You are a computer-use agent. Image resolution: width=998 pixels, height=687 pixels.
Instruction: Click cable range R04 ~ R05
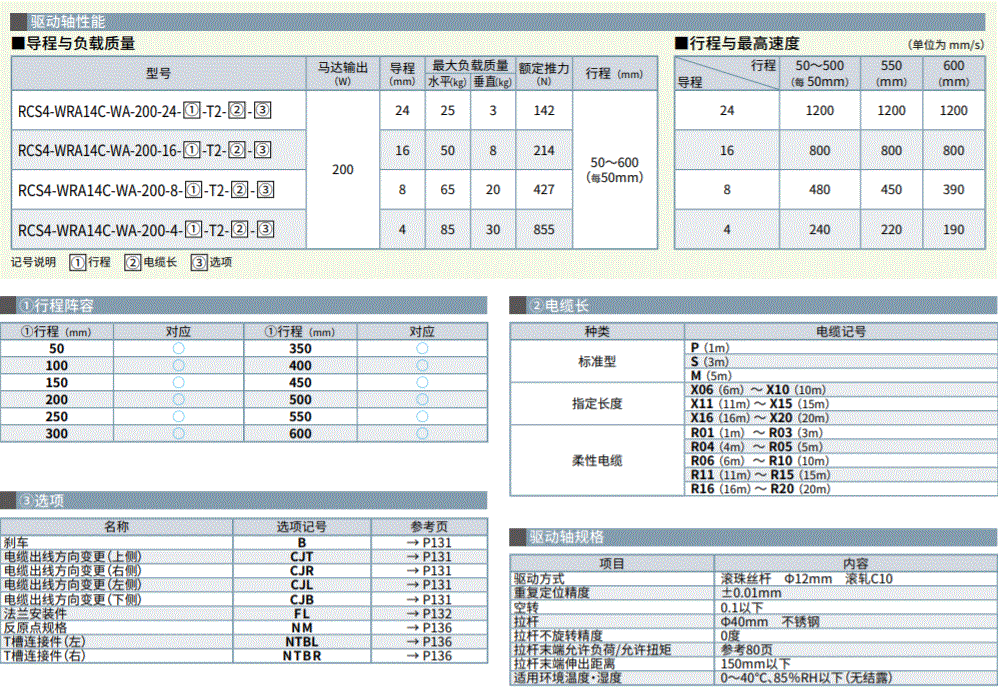tap(757, 446)
